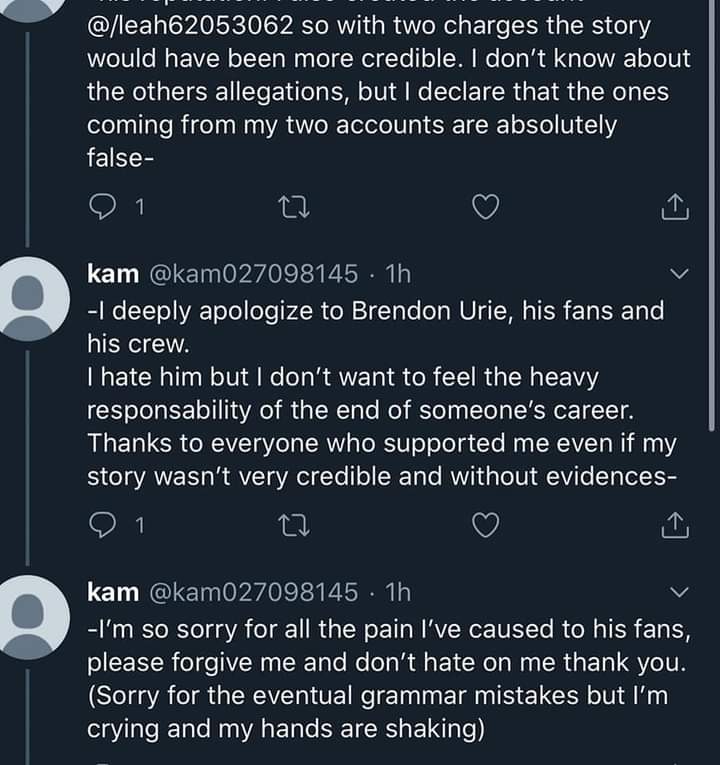The height and width of the screenshot is (765, 720).
Task: Click the 1h timestamp on the last tweet
Action: click(398, 592)
